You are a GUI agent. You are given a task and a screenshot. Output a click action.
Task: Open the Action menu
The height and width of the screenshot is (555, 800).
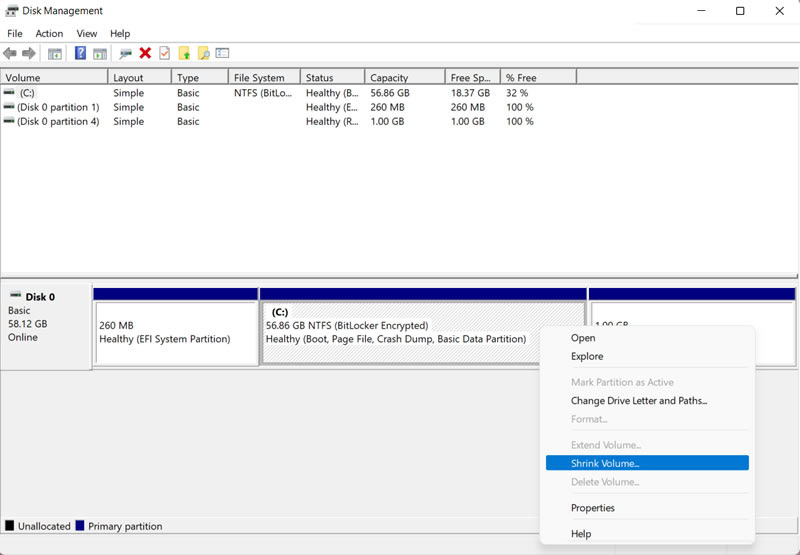tap(49, 34)
